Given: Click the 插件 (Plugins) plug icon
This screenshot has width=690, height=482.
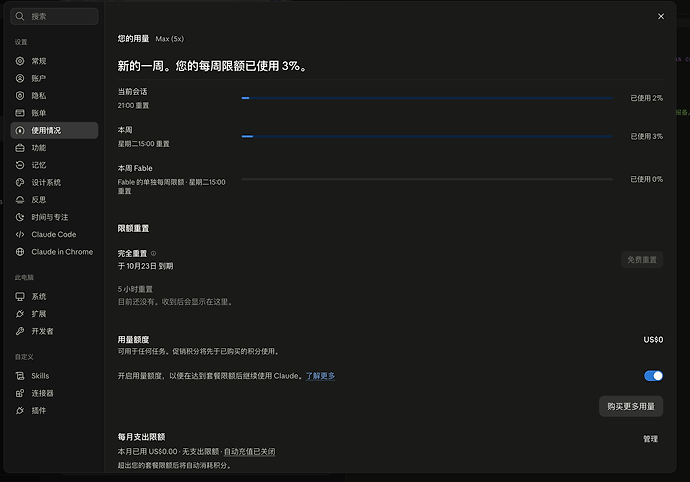Looking at the screenshot, I should pyautogui.click(x=20, y=411).
